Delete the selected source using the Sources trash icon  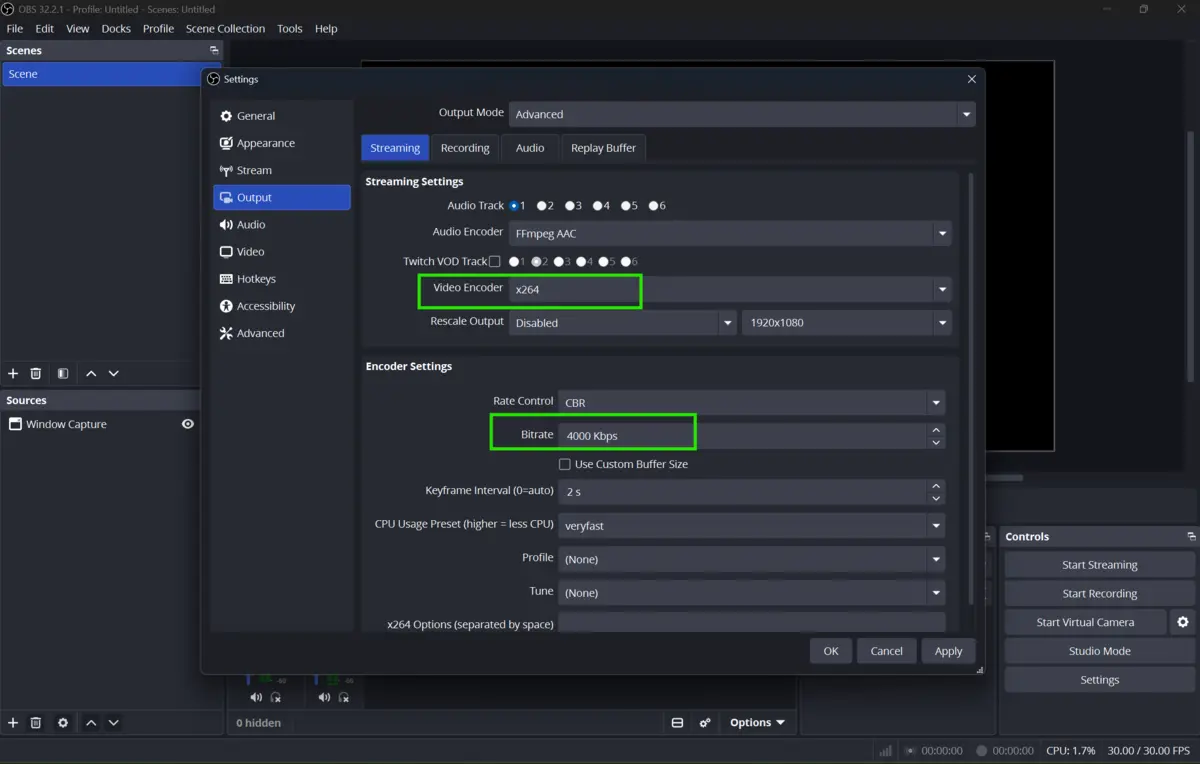coord(36,722)
